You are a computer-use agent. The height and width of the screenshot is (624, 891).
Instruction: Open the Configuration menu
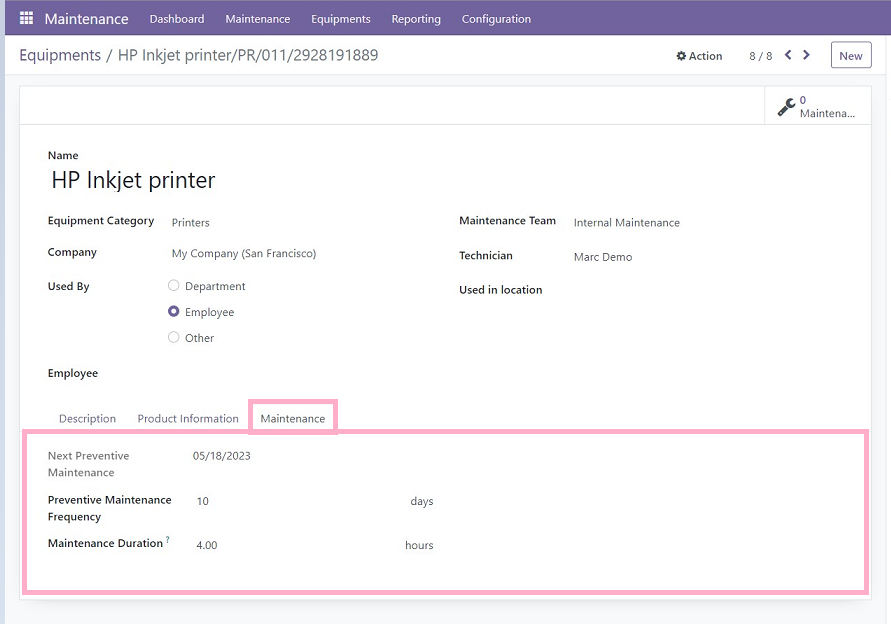pyautogui.click(x=496, y=19)
